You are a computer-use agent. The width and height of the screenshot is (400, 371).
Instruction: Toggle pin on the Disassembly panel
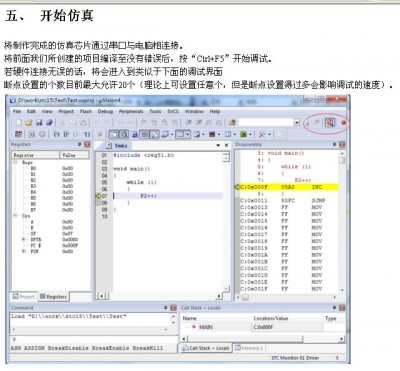[334, 144]
